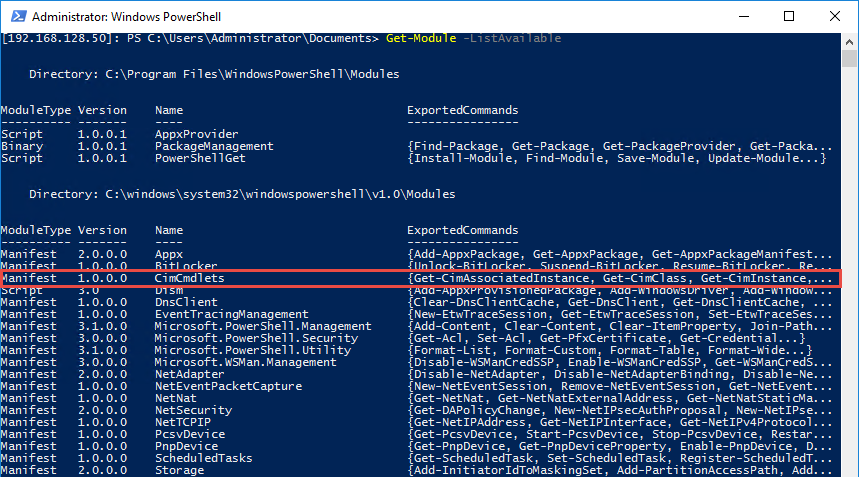
Task: Click the ScheduledTasks module name
Action: click(x=203, y=459)
